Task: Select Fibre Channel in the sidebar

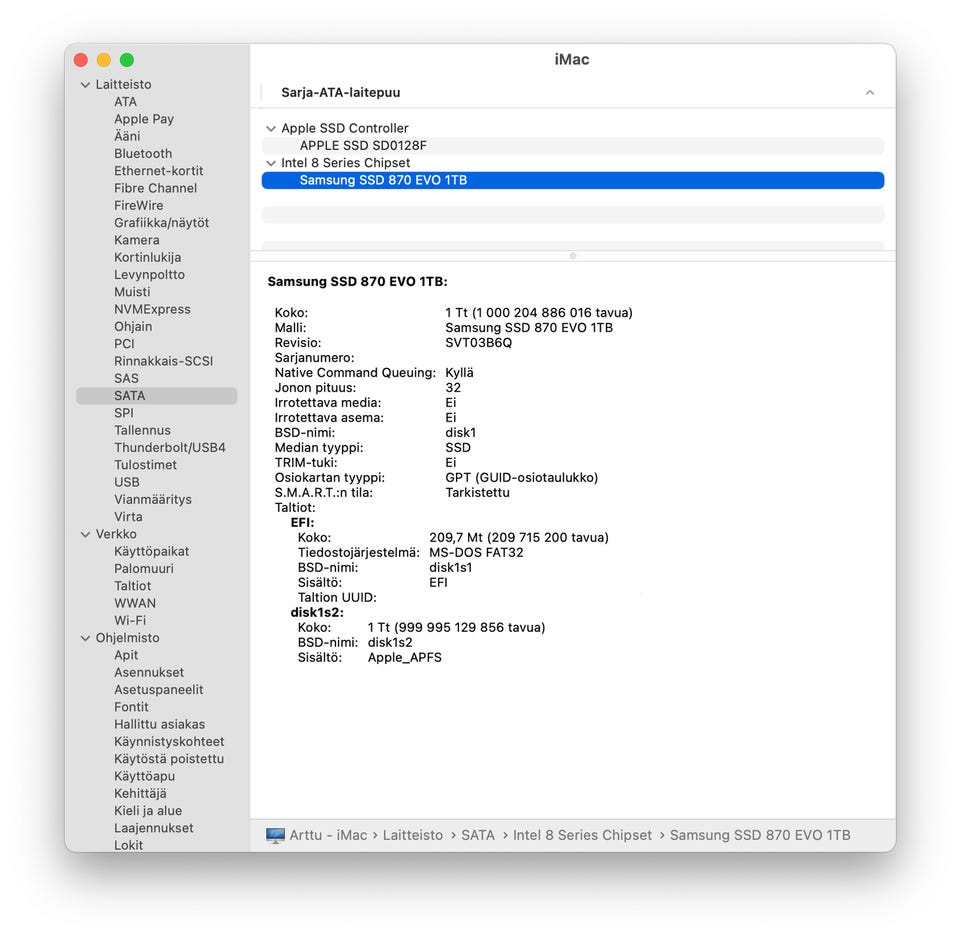Action: pos(156,188)
